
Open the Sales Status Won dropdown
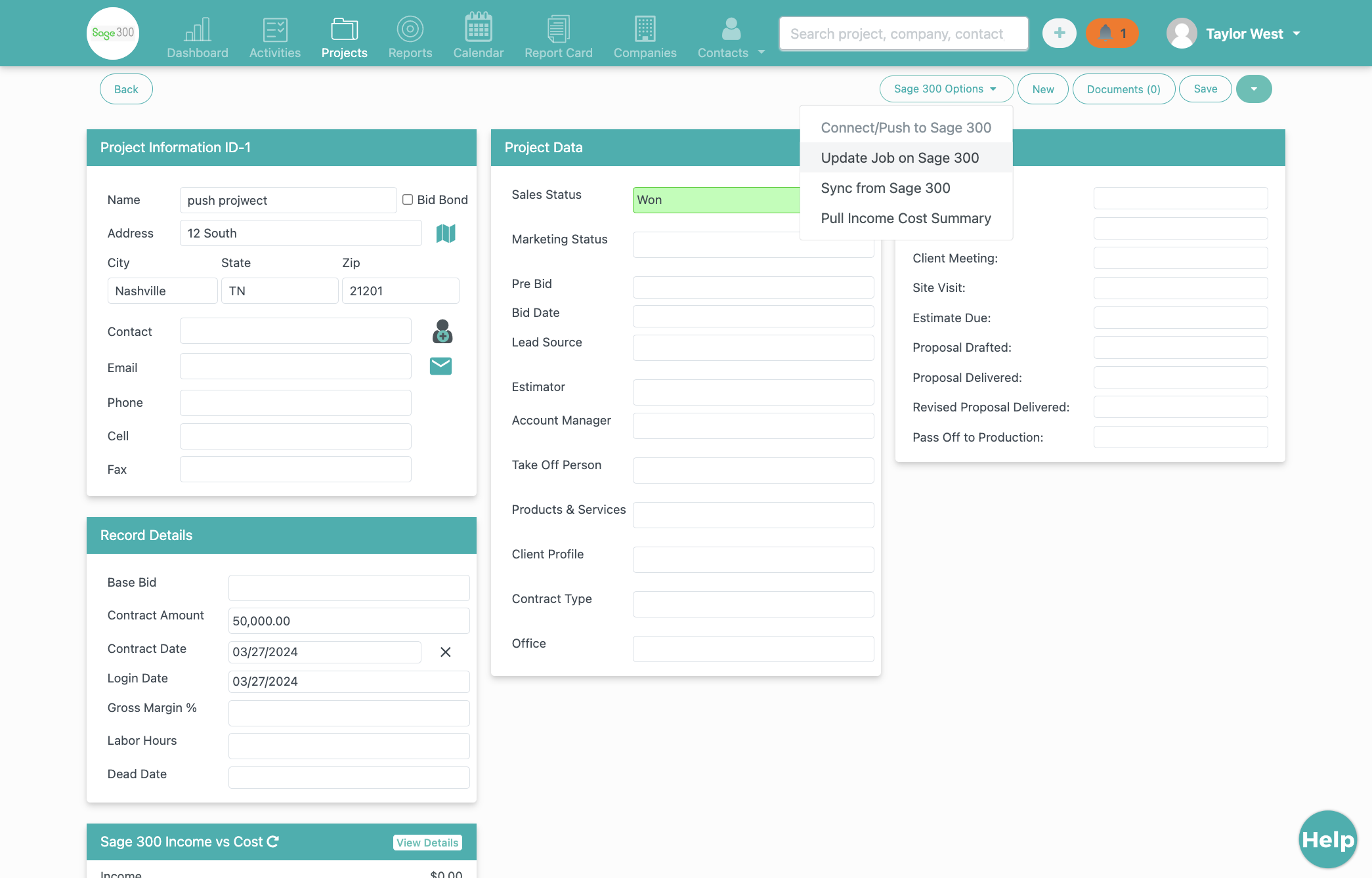click(716, 200)
